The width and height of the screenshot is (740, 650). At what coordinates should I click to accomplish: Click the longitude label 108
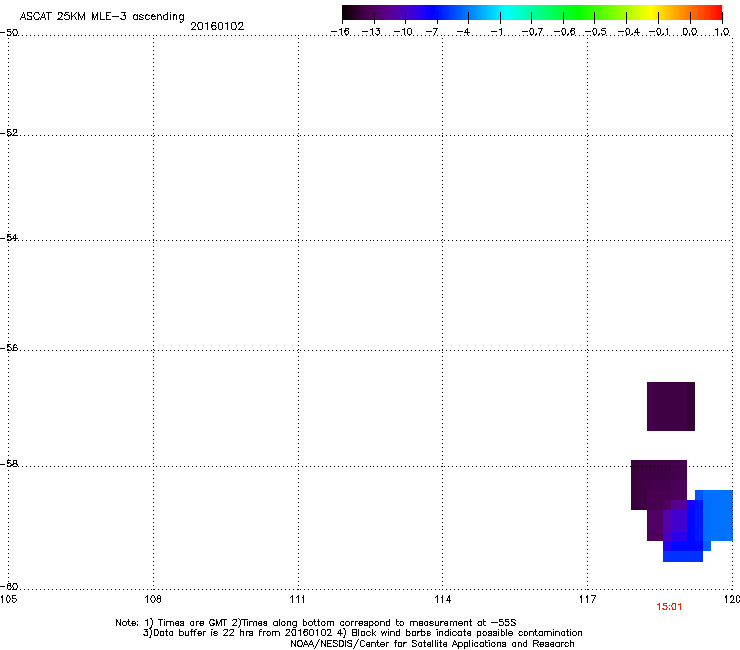tap(153, 599)
